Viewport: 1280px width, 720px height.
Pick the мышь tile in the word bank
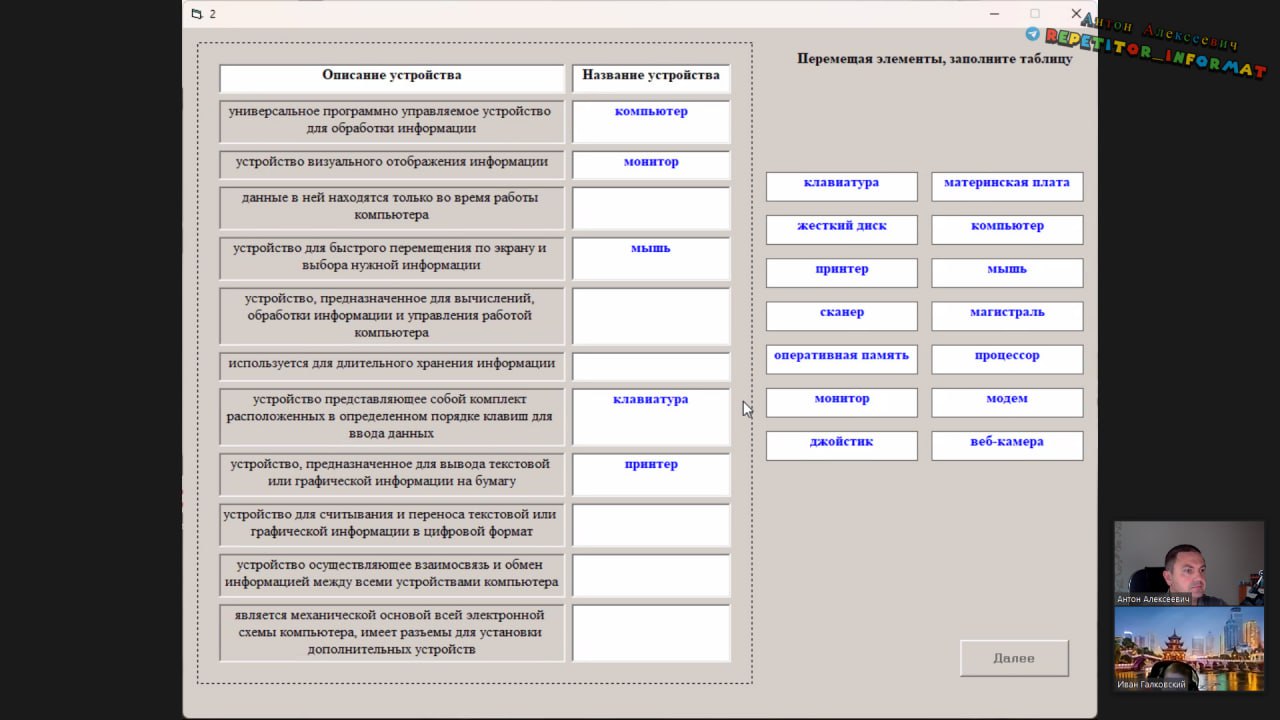(x=1007, y=273)
